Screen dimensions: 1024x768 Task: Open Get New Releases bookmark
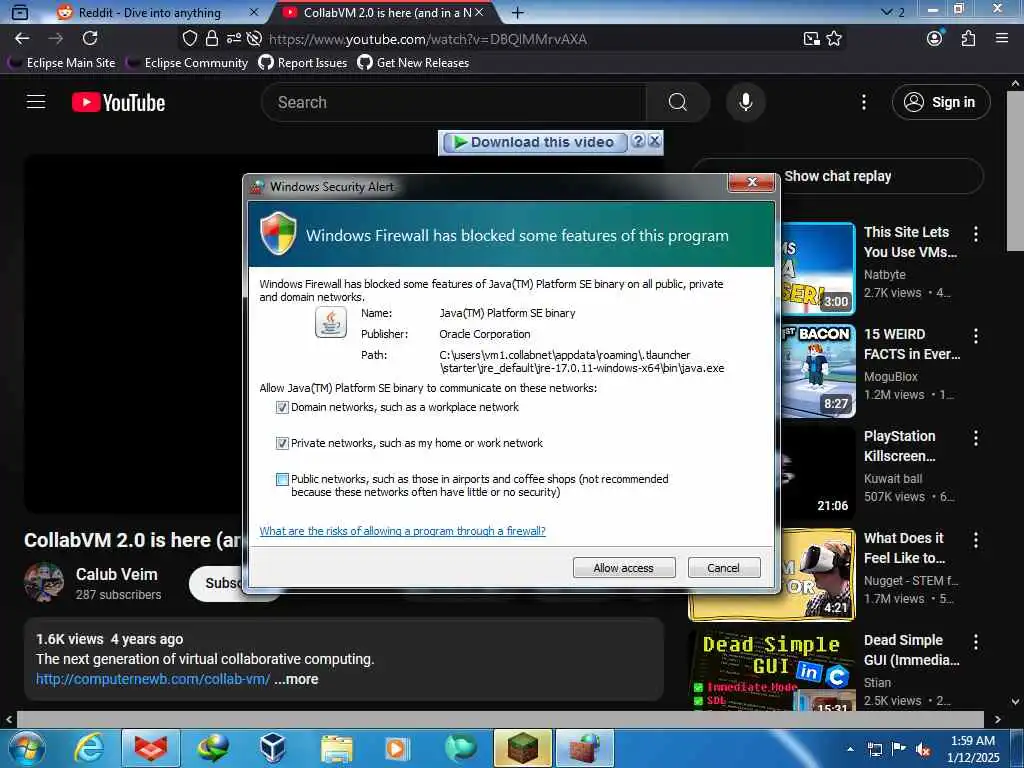[413, 63]
